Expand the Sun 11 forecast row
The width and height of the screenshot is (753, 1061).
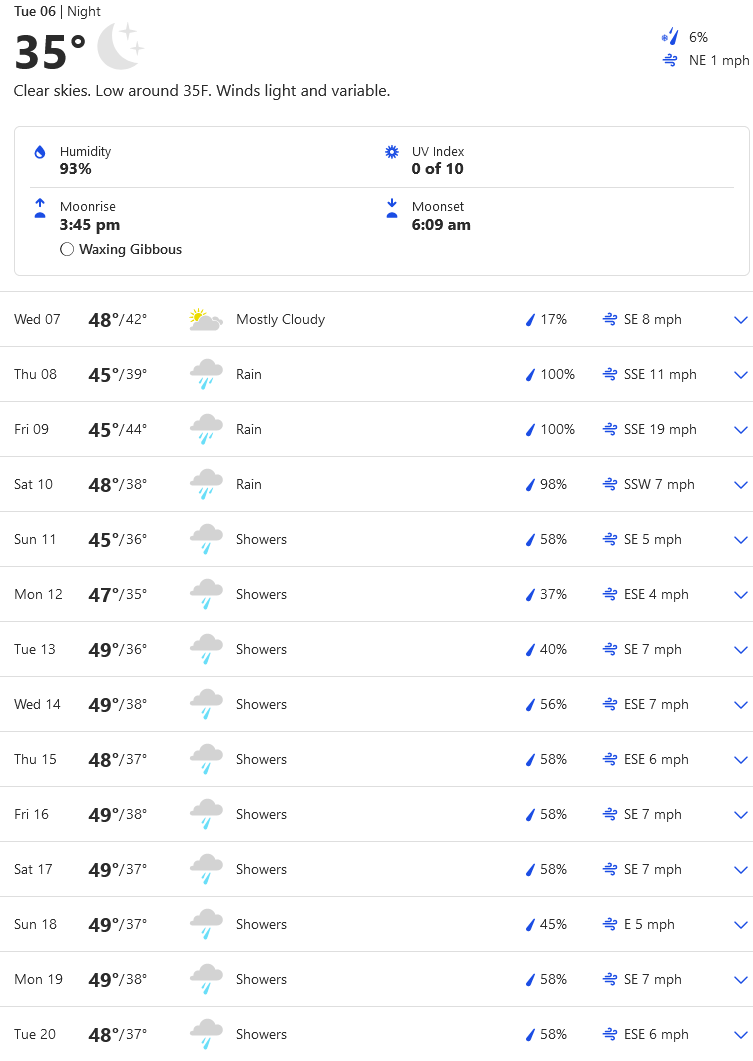(741, 540)
